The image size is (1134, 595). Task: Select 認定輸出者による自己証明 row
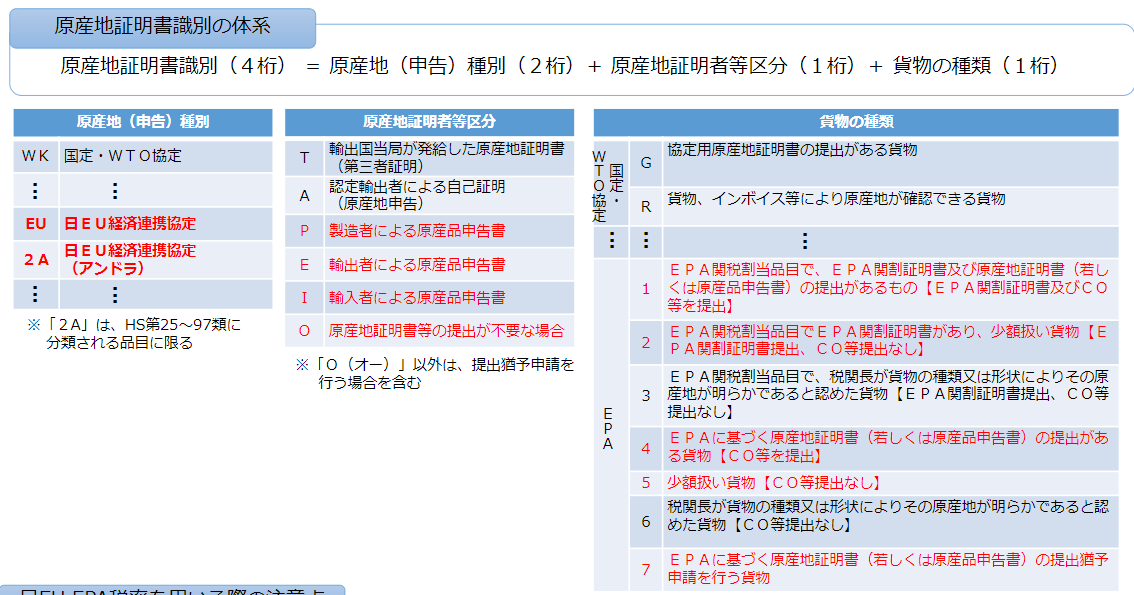430,195
